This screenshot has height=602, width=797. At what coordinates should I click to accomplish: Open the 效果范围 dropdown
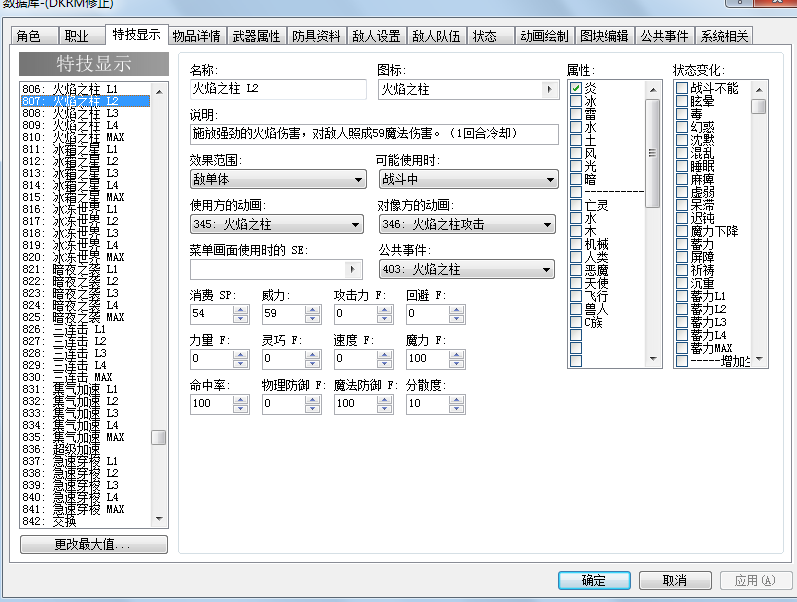tap(278, 179)
